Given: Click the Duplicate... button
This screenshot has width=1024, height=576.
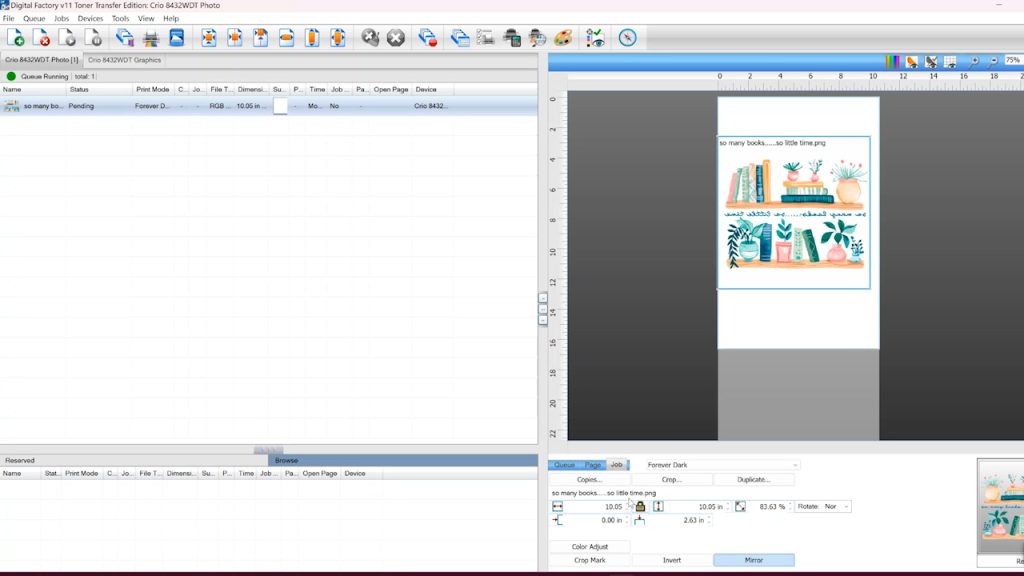Looking at the screenshot, I should [x=754, y=479].
